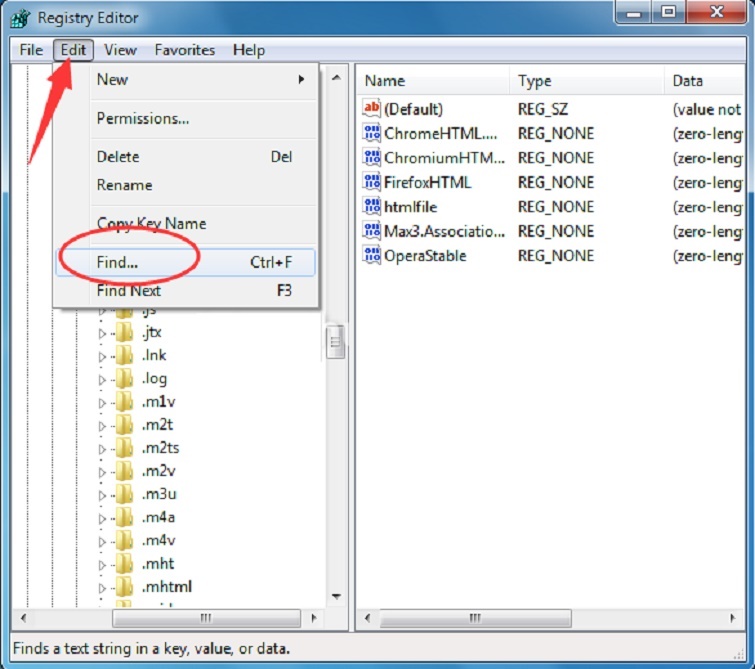Click the ChromeHTML binary value icon
The width and height of the screenshot is (755, 669).
click(372, 133)
